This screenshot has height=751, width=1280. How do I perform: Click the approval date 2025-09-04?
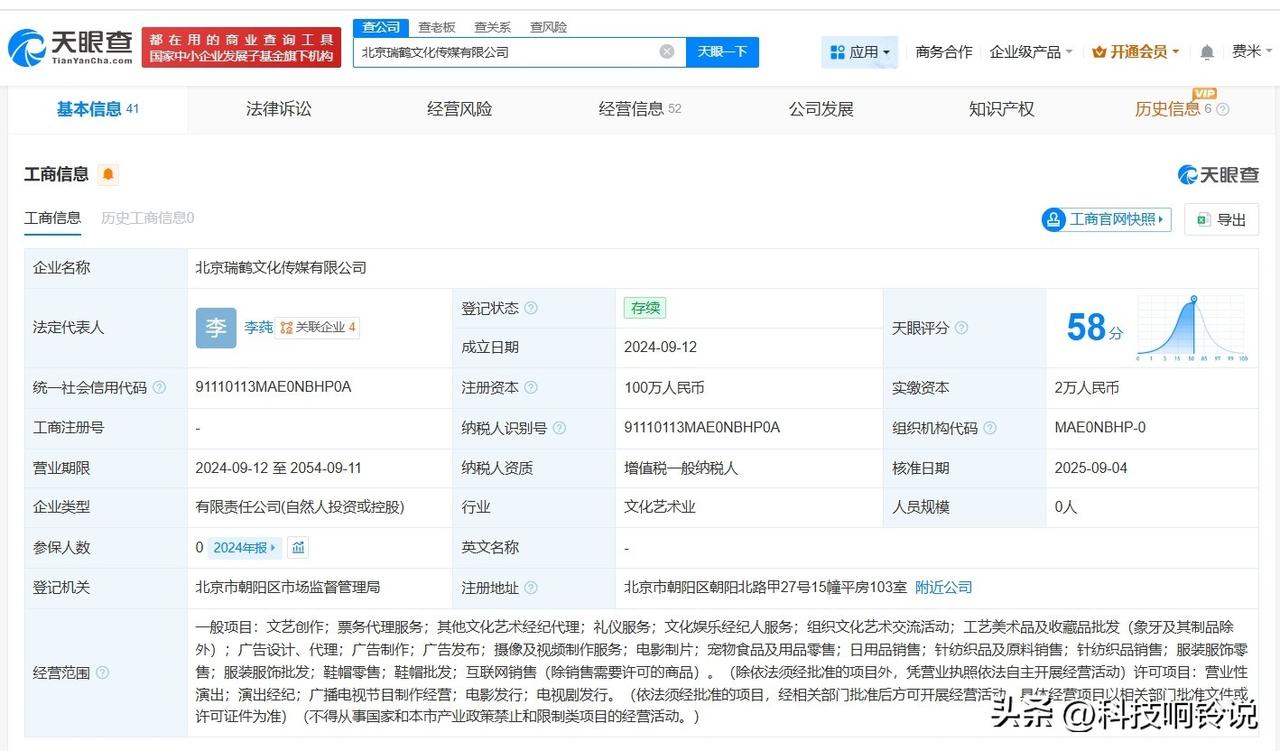pyautogui.click(x=1091, y=467)
